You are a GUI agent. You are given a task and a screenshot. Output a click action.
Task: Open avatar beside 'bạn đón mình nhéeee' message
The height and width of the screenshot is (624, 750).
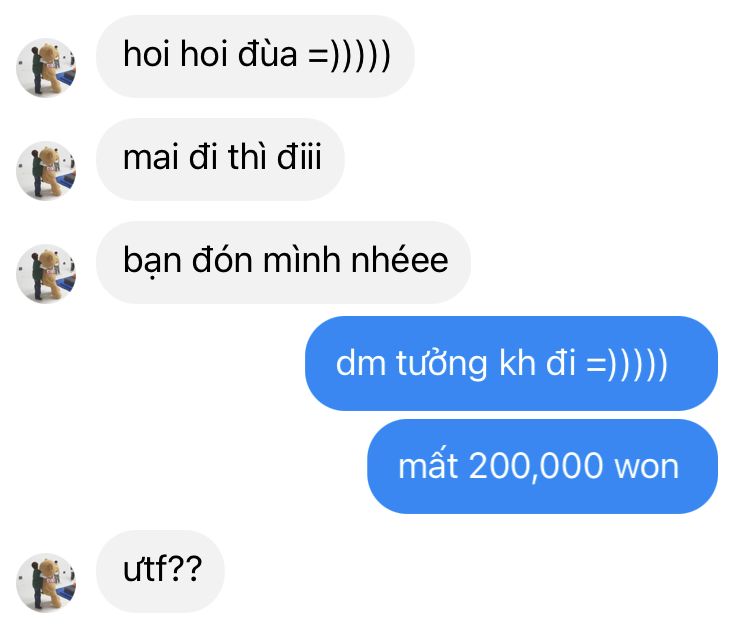(x=46, y=274)
